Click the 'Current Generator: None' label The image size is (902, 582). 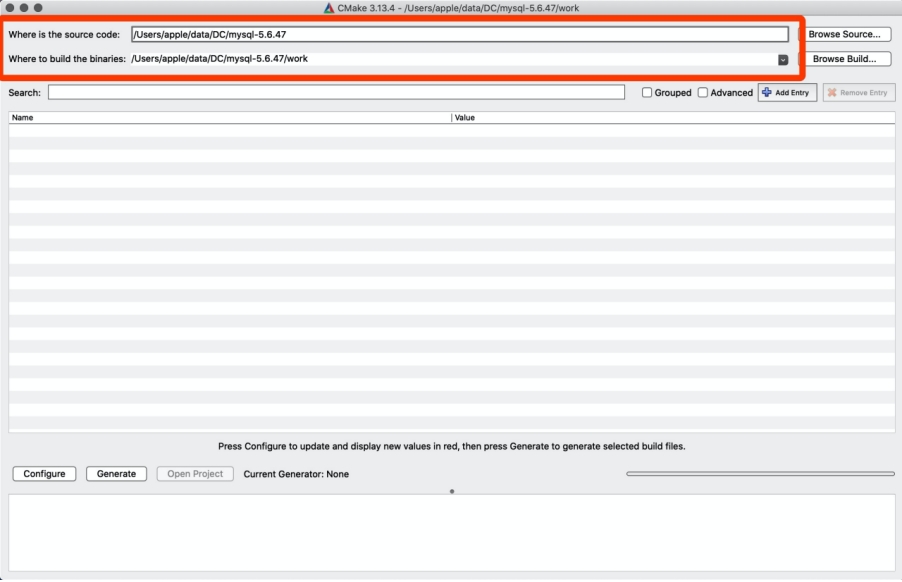pyautogui.click(x=296, y=474)
